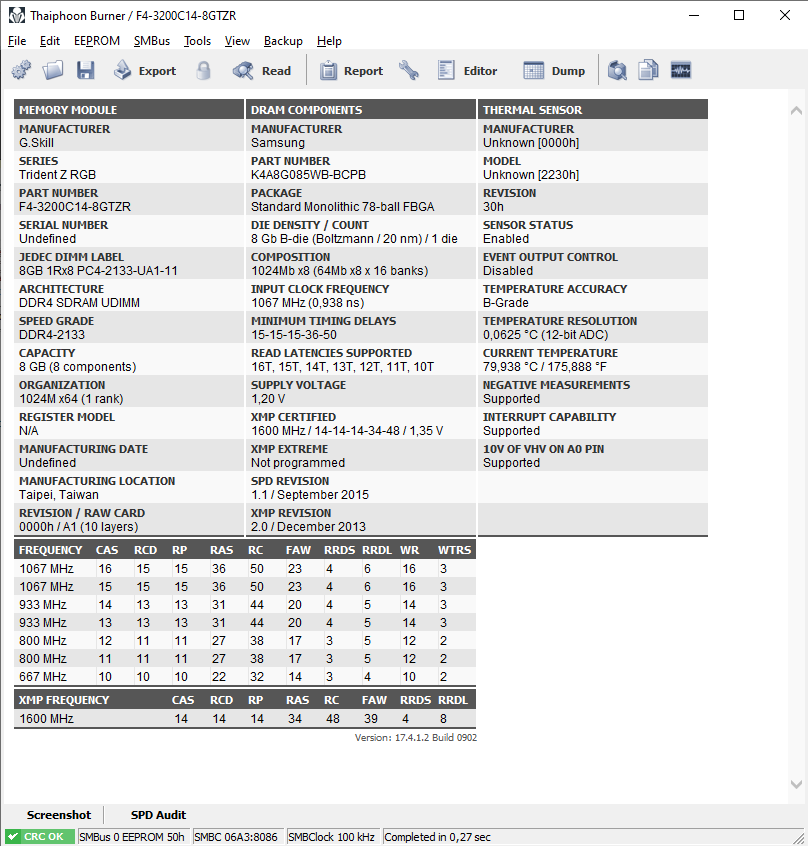Click the open folder icon in toolbar
The height and width of the screenshot is (846, 808).
[53, 71]
